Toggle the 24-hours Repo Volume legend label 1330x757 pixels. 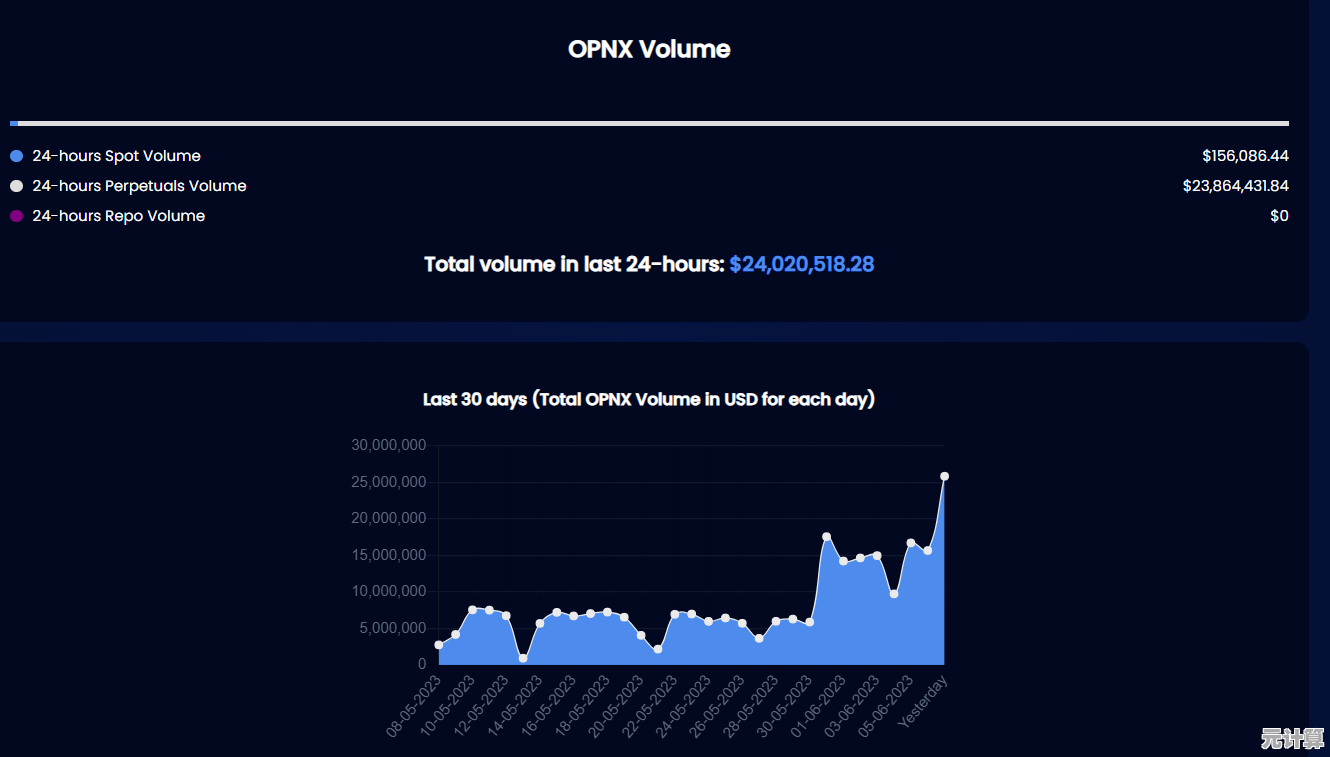point(118,216)
